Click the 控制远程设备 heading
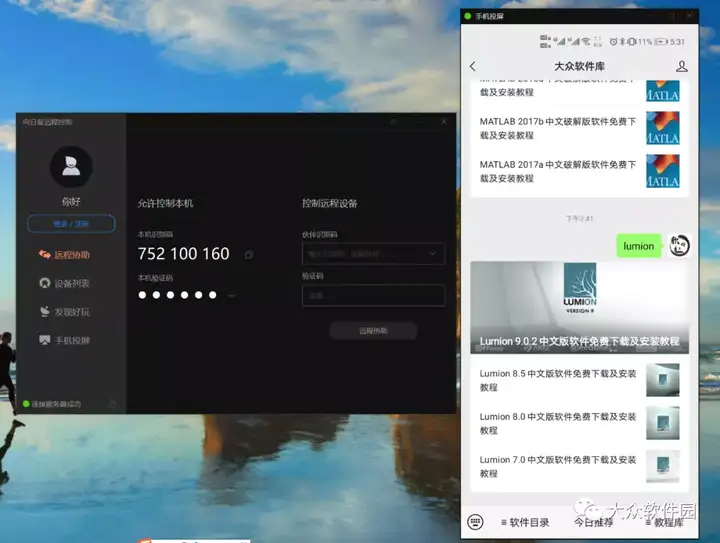This screenshot has width=720, height=543. point(330,203)
